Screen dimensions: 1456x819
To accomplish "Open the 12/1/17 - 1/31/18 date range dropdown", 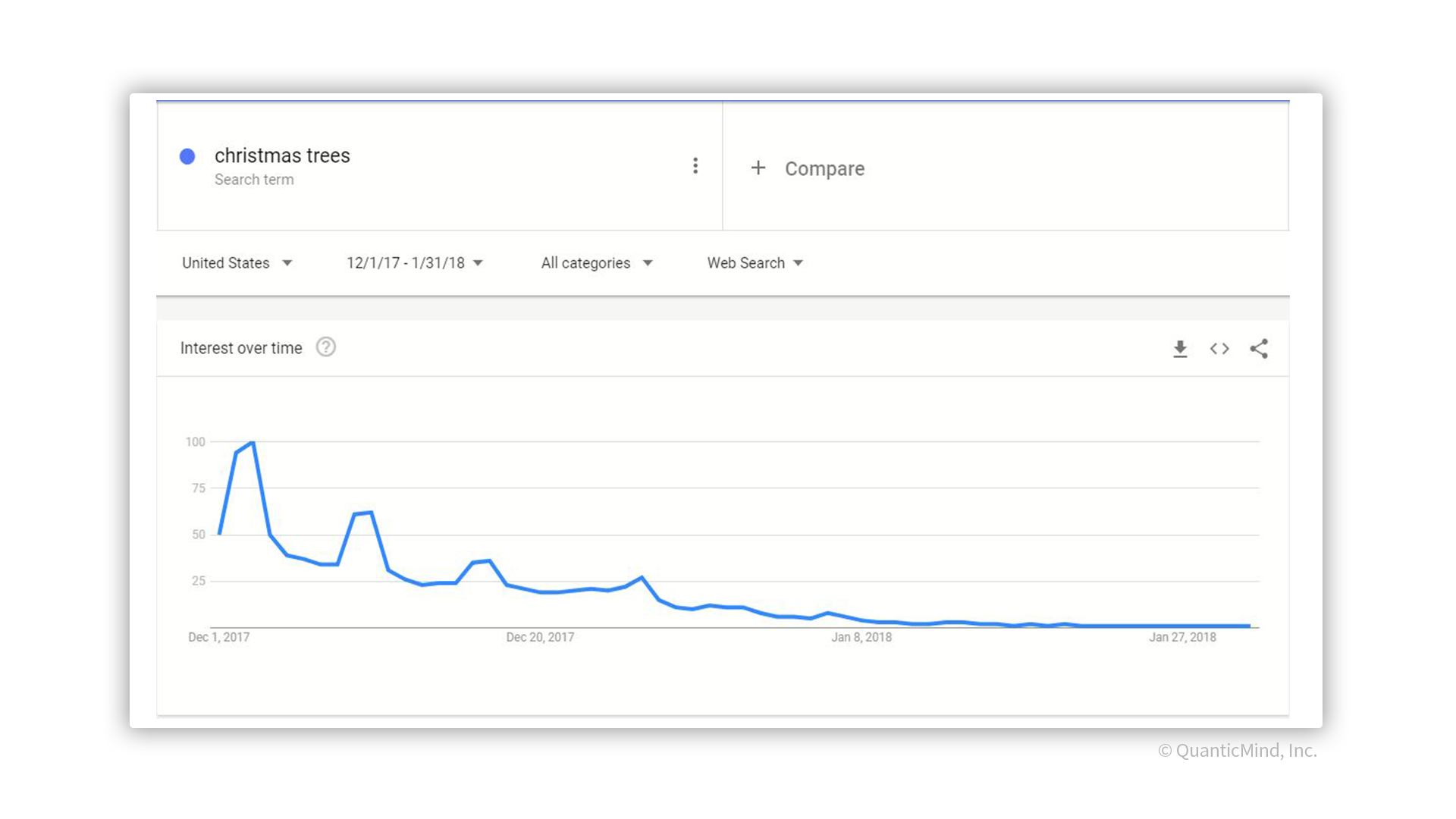I will [415, 263].
